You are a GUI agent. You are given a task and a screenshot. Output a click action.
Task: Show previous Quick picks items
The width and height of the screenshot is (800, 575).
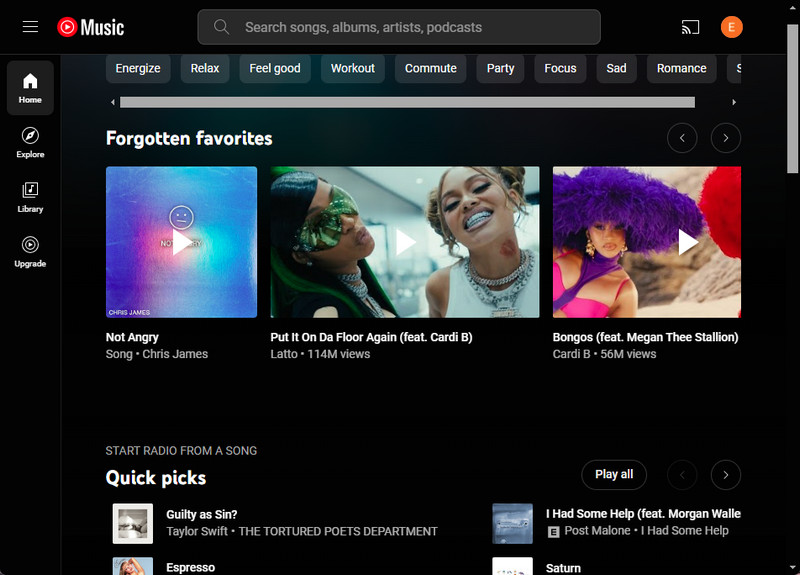pyautogui.click(x=682, y=475)
